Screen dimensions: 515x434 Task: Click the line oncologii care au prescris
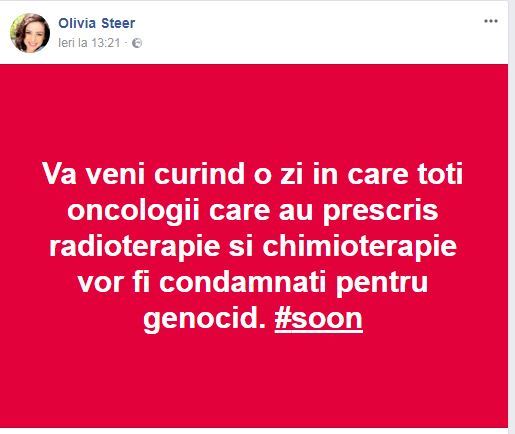point(253,211)
